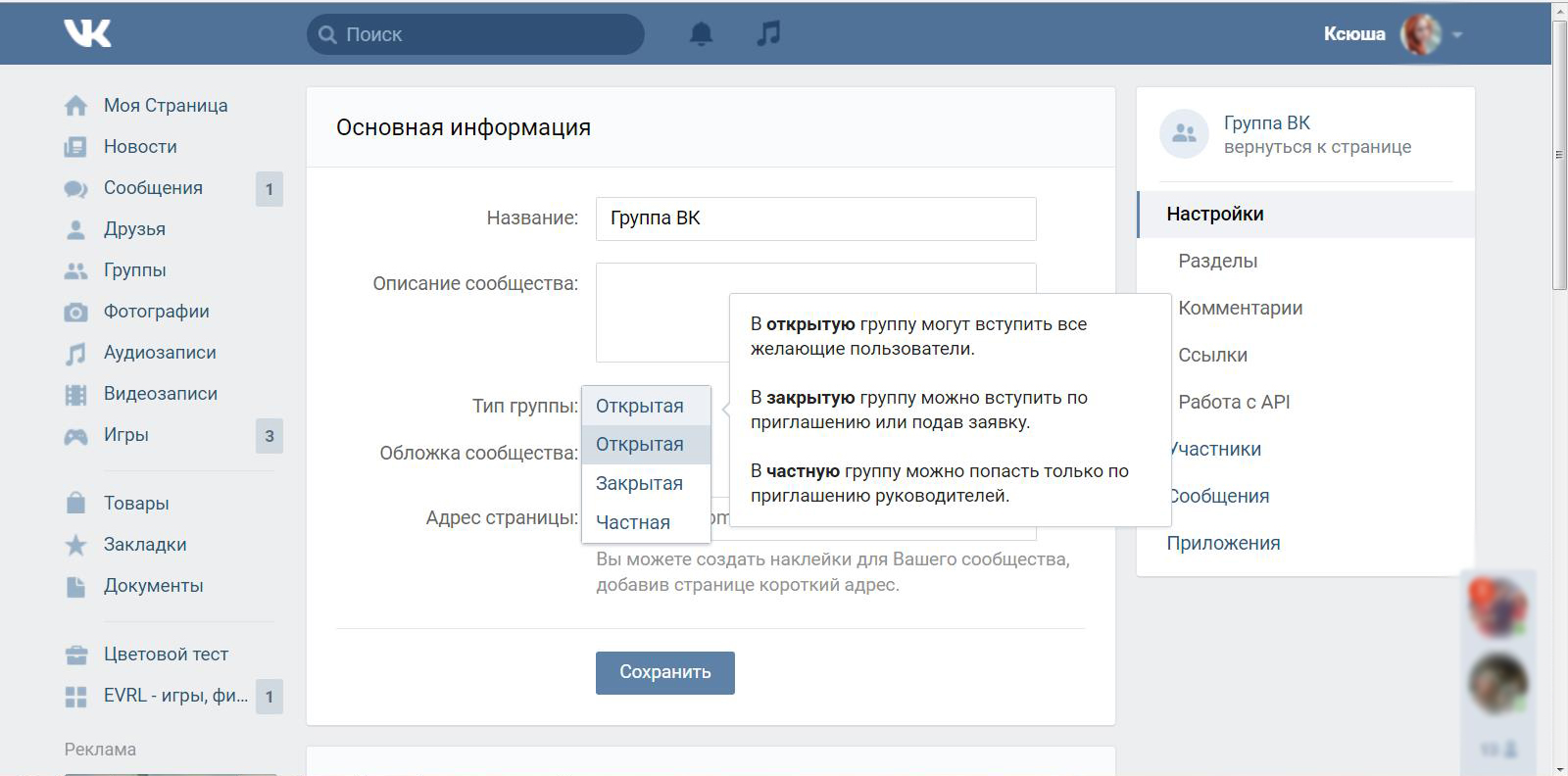
Task: Save changes with the Сохранить button
Action: [665, 673]
